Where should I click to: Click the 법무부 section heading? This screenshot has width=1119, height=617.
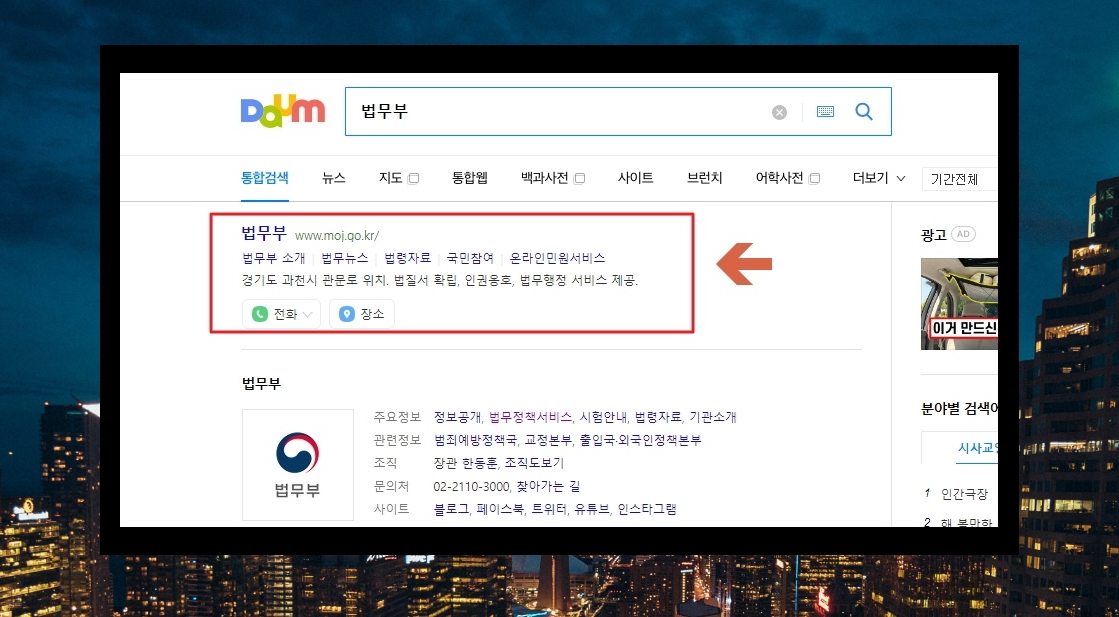point(261,384)
